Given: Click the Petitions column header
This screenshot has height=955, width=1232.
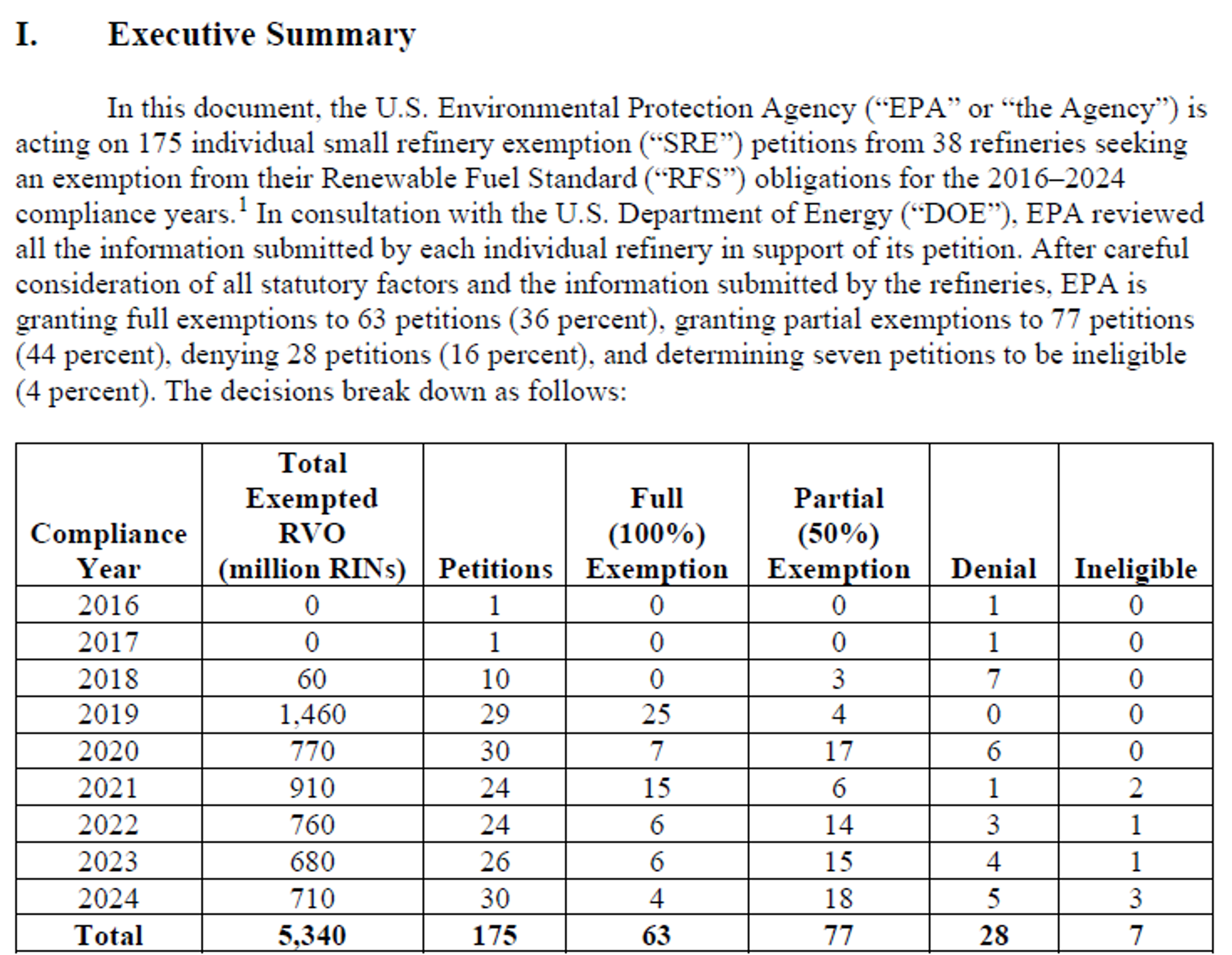Looking at the screenshot, I should [x=495, y=568].
